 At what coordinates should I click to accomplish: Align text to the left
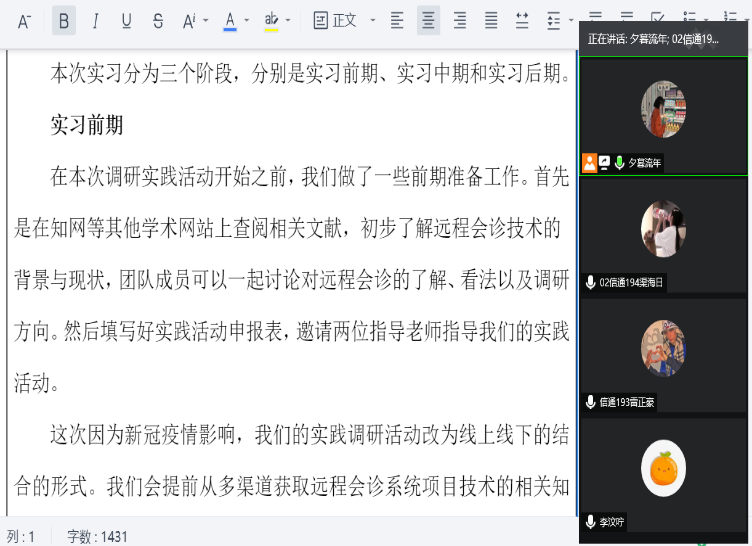397,20
